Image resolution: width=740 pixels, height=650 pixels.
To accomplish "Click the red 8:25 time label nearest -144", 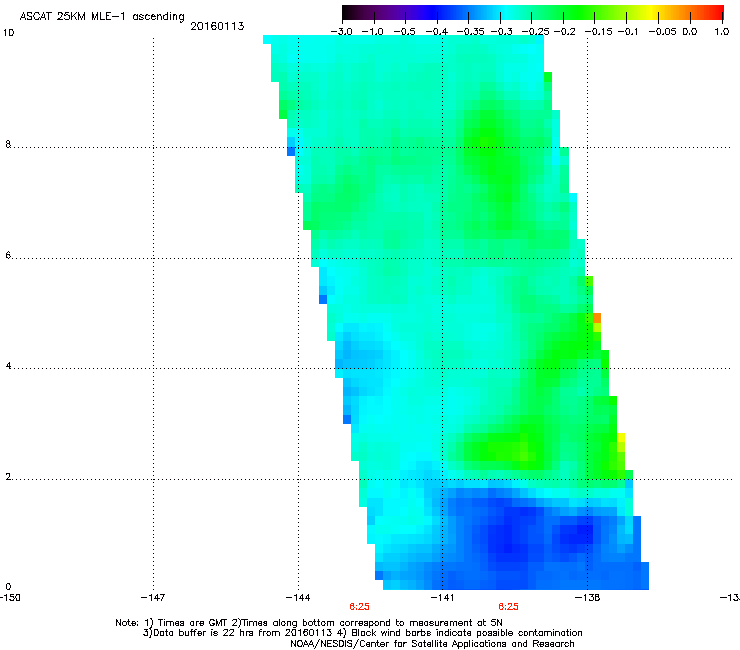I will coord(359,607).
